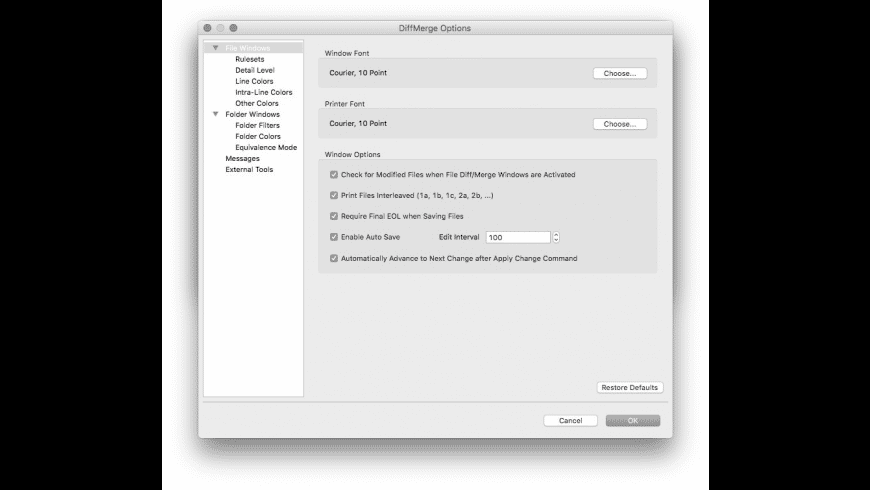The image size is (870, 490).
Task: Choose a new Printer Font
Action: [x=620, y=124]
